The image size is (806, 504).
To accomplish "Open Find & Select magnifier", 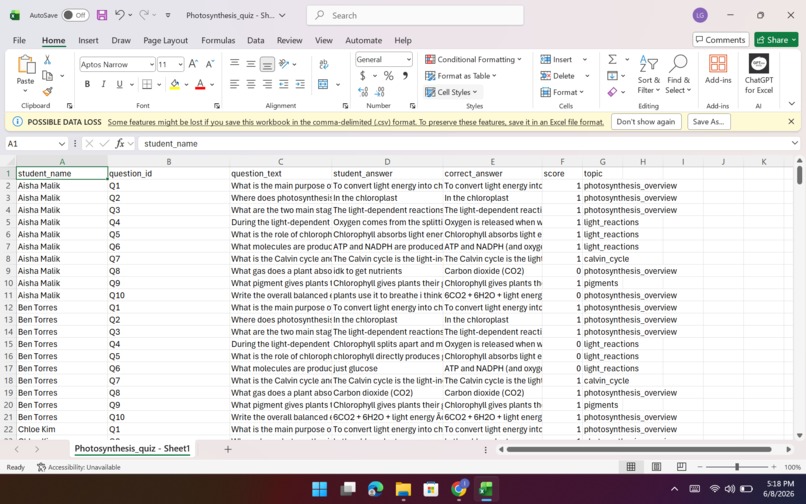I will 679,75.
